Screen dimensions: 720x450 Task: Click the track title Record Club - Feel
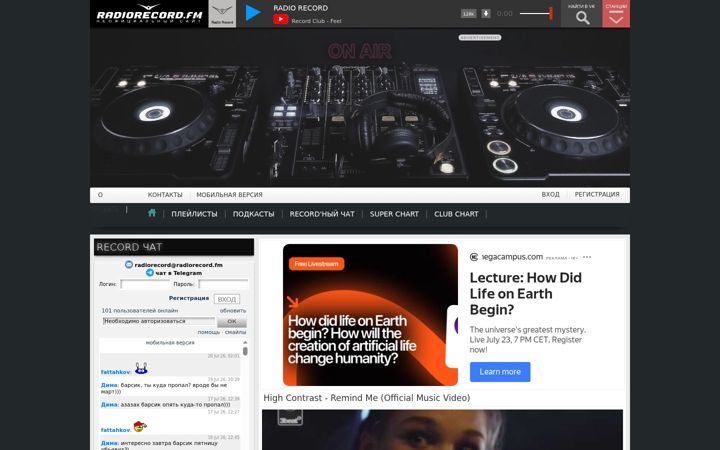coord(316,21)
